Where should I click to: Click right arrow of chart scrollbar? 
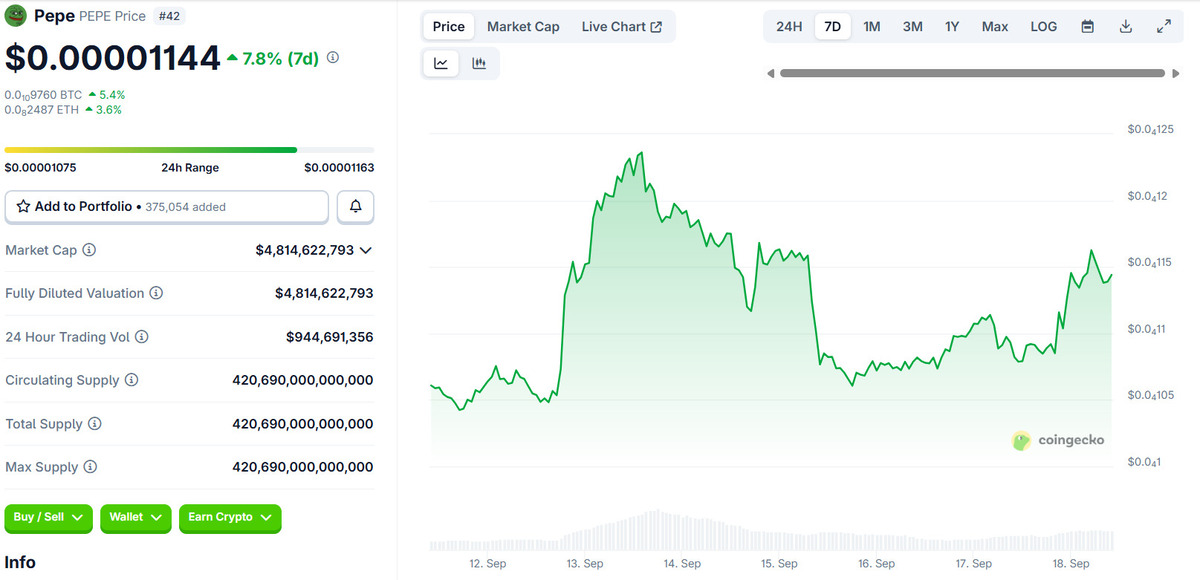coord(1174,73)
